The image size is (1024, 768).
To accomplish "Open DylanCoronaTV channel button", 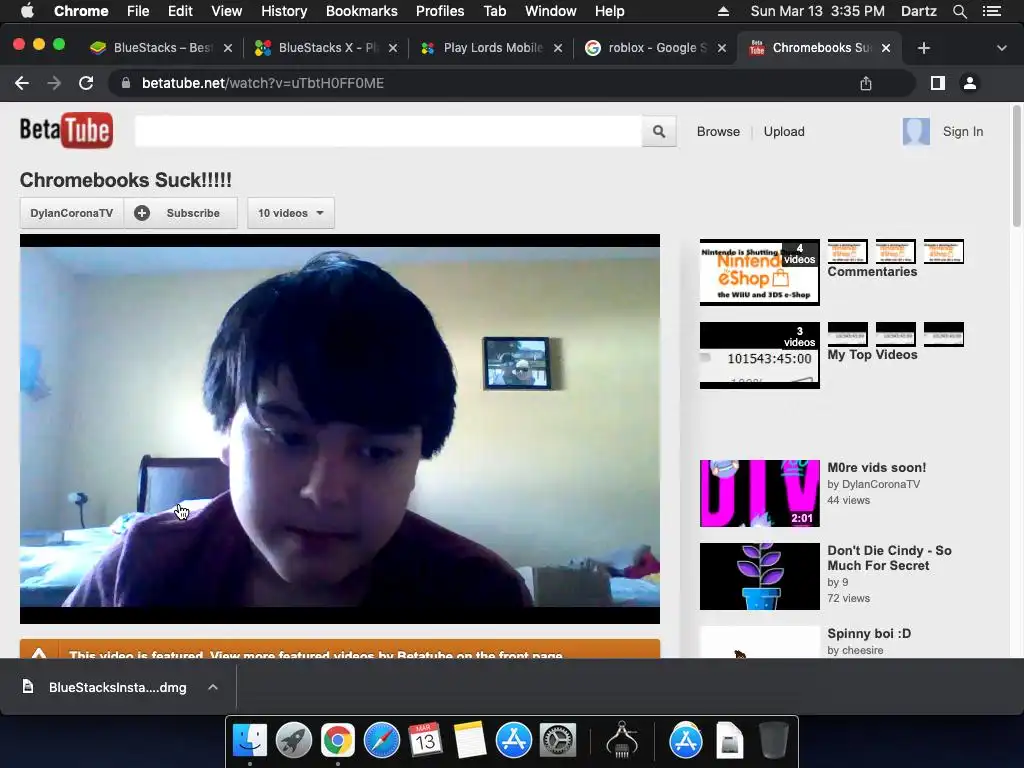I will (x=71, y=213).
